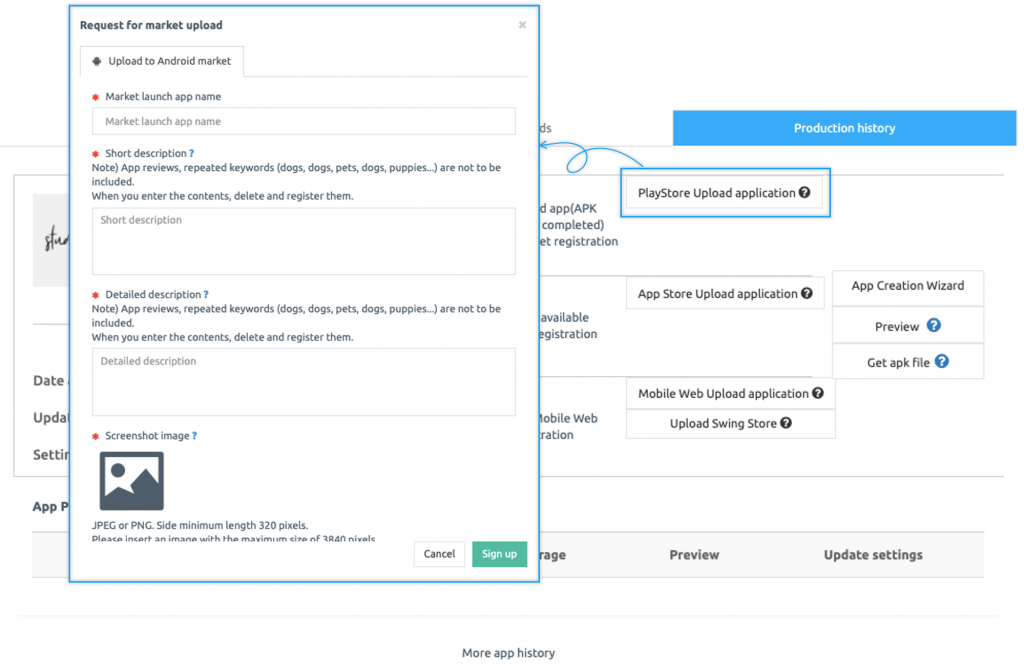Screen dimensions: 1024x670
Task: Close the Request for market upload dialog
Action: pos(521,25)
